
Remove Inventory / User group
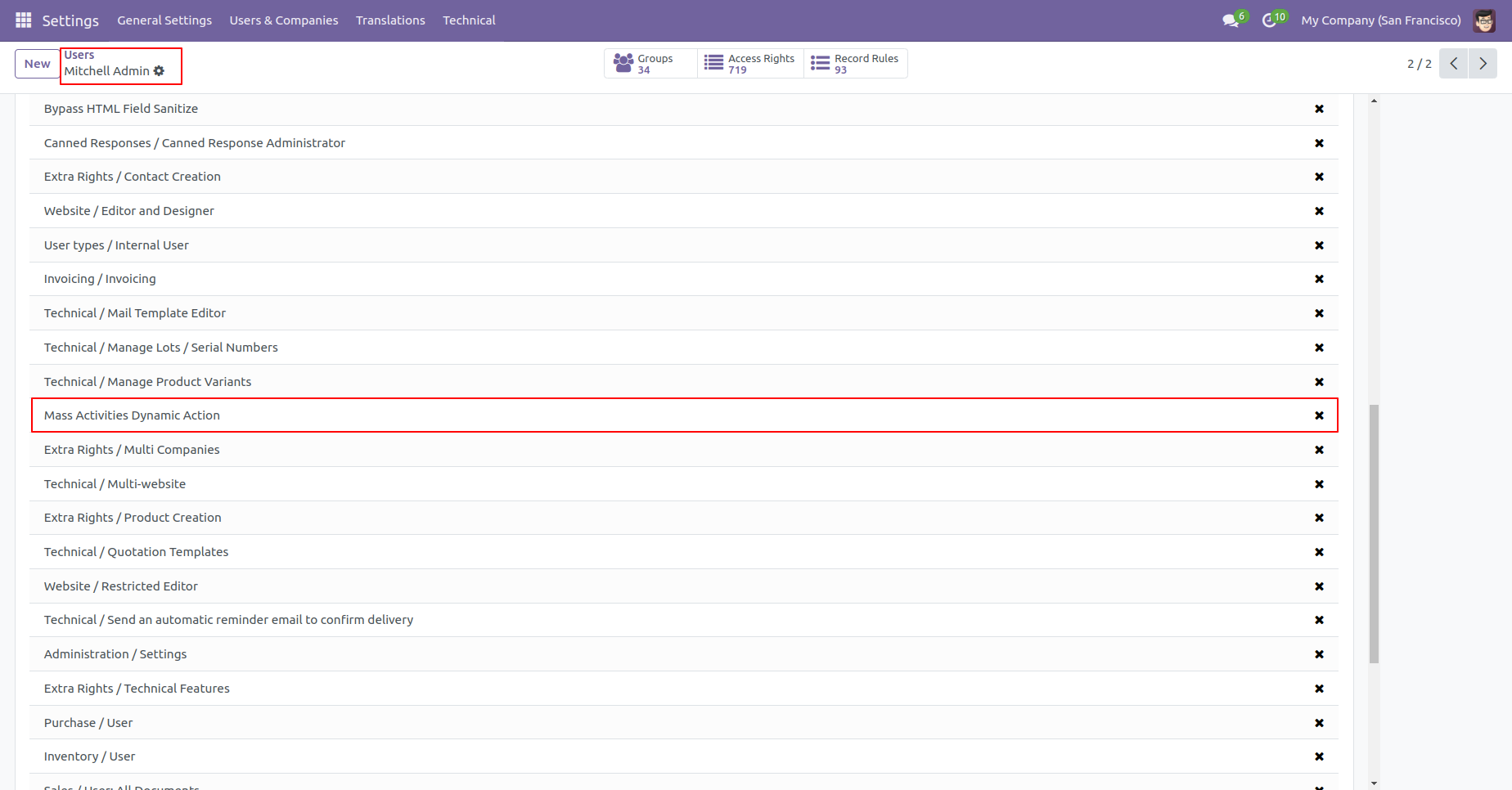coord(1319,756)
